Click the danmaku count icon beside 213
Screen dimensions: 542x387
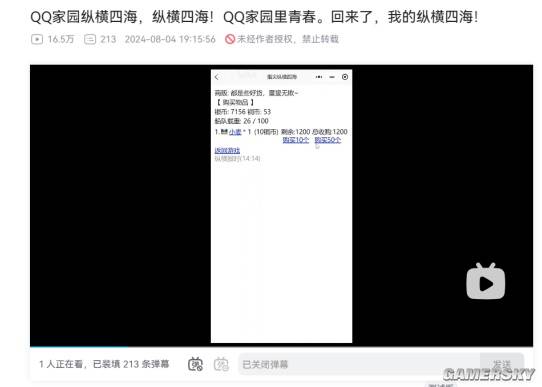click(90, 39)
